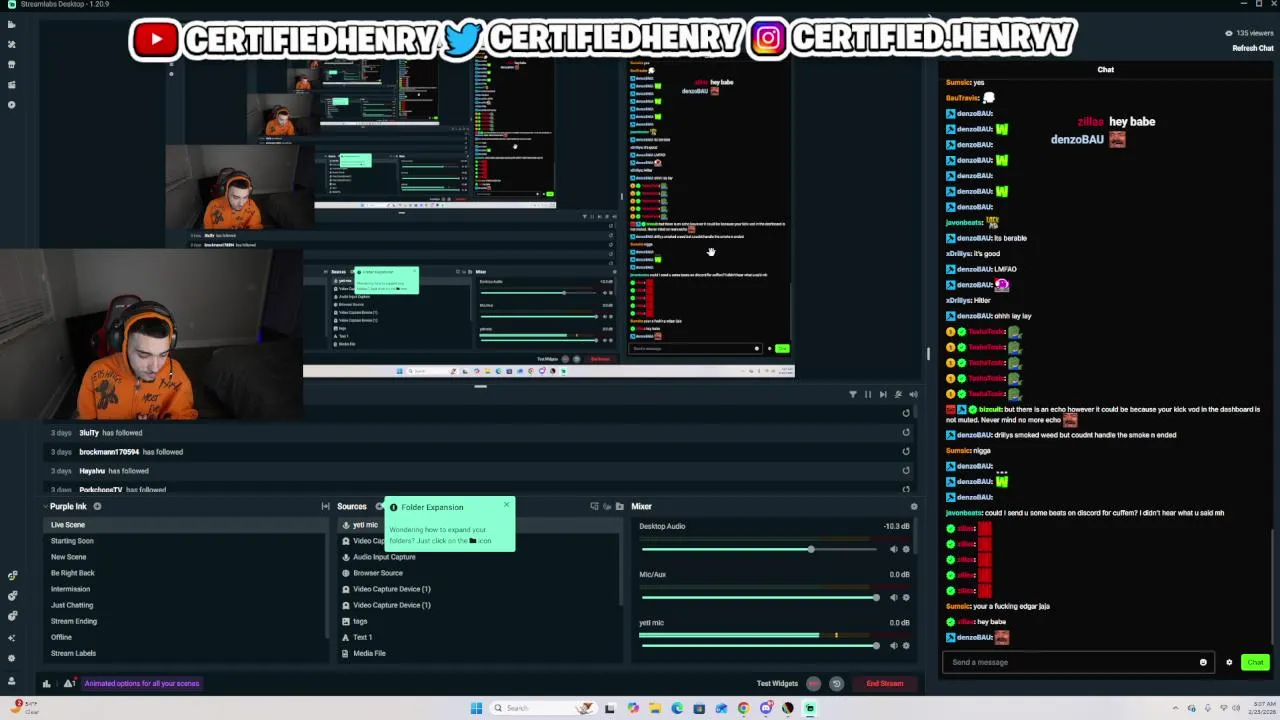Click the add source plus icon
1280x720 pixels.
(379, 507)
